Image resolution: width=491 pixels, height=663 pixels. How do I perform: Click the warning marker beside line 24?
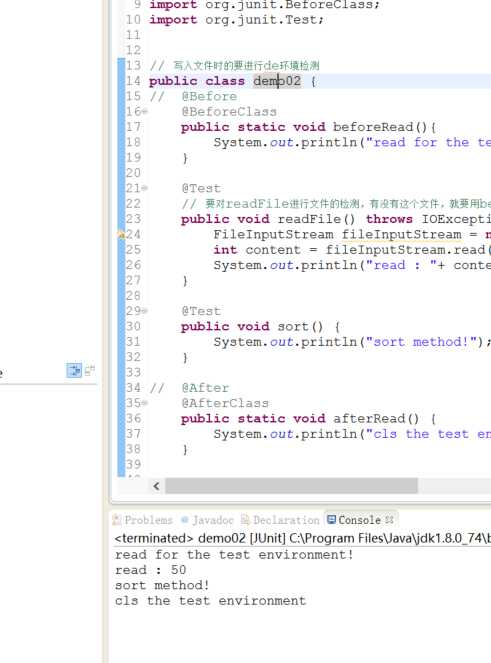[121, 235]
